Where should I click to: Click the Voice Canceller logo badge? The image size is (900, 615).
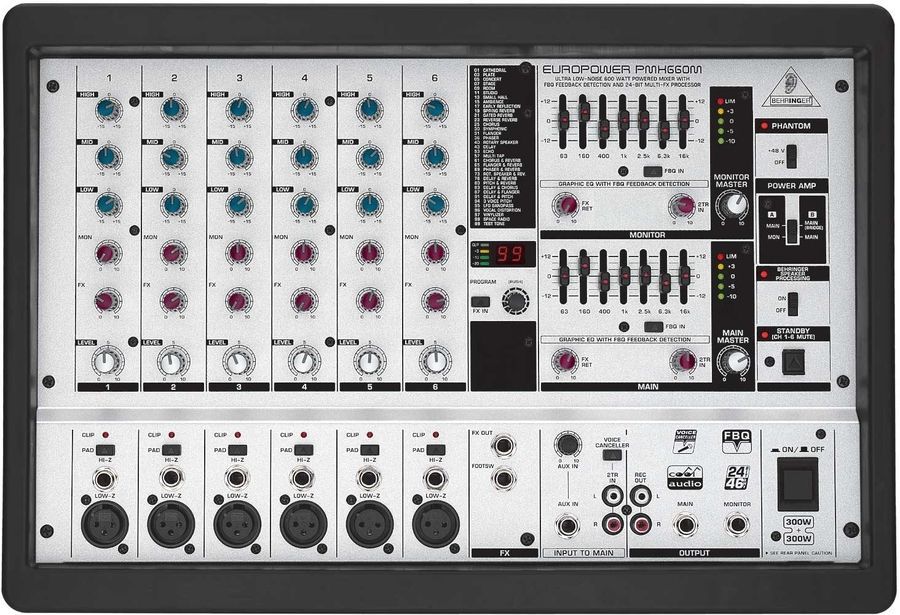[x=685, y=440]
